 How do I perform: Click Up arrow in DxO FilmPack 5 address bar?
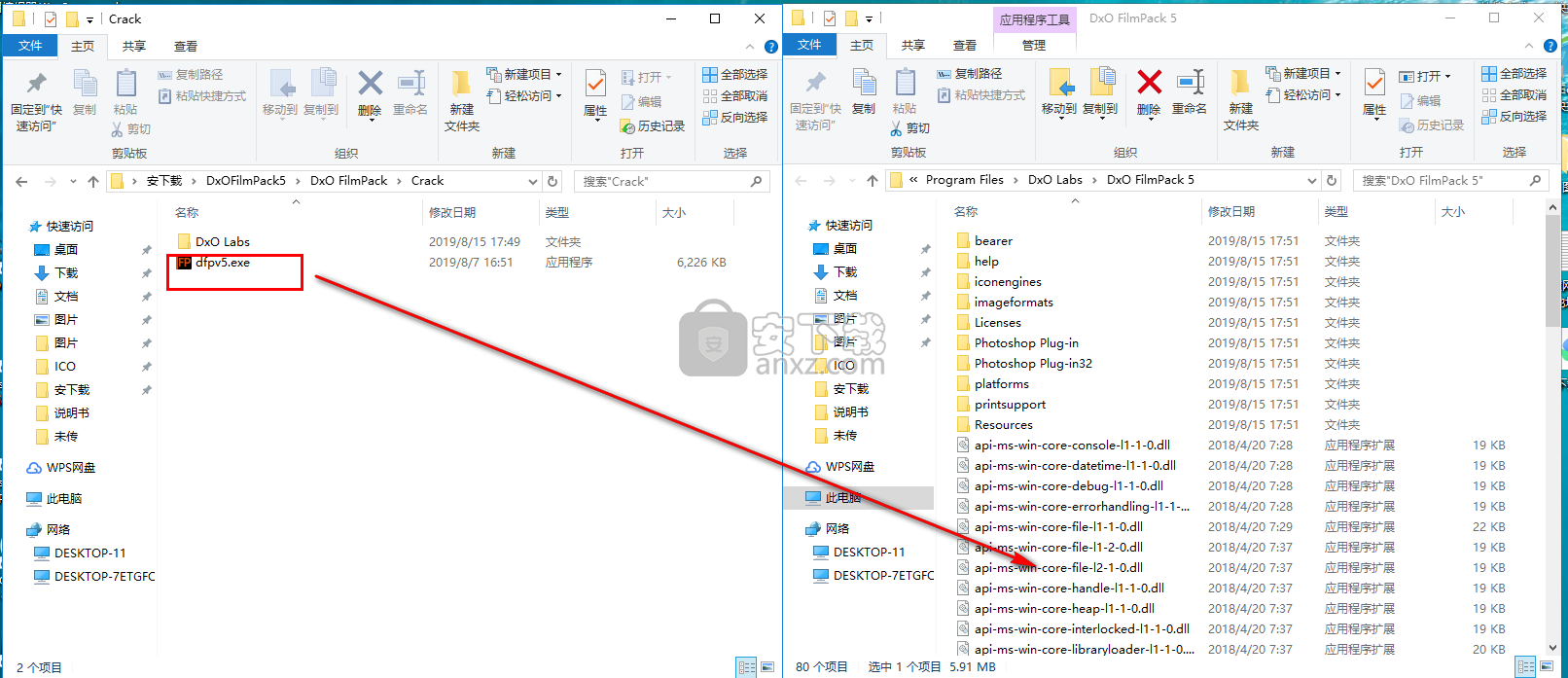pos(873,180)
